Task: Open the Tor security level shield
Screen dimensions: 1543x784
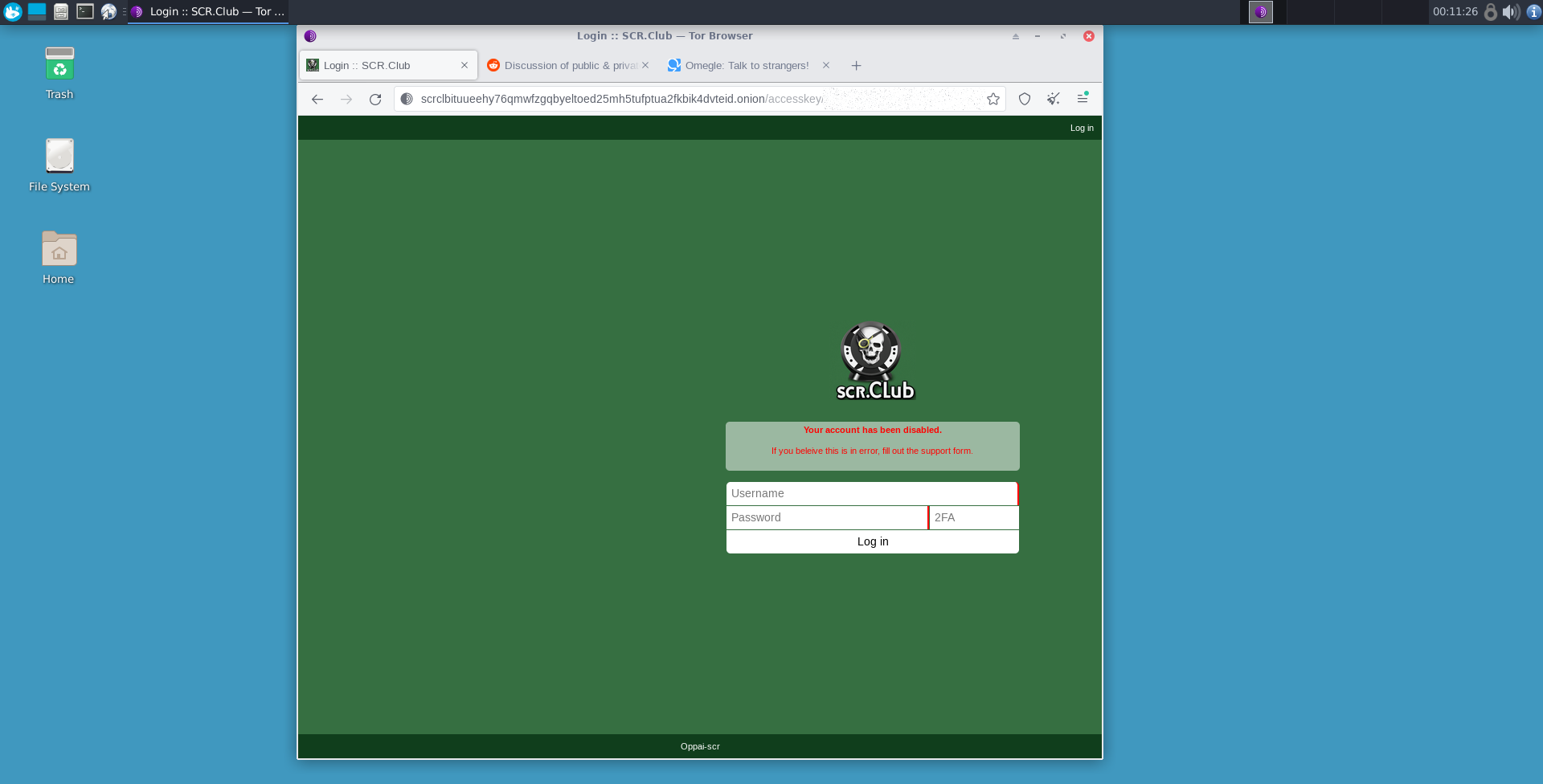Action: tap(1025, 99)
